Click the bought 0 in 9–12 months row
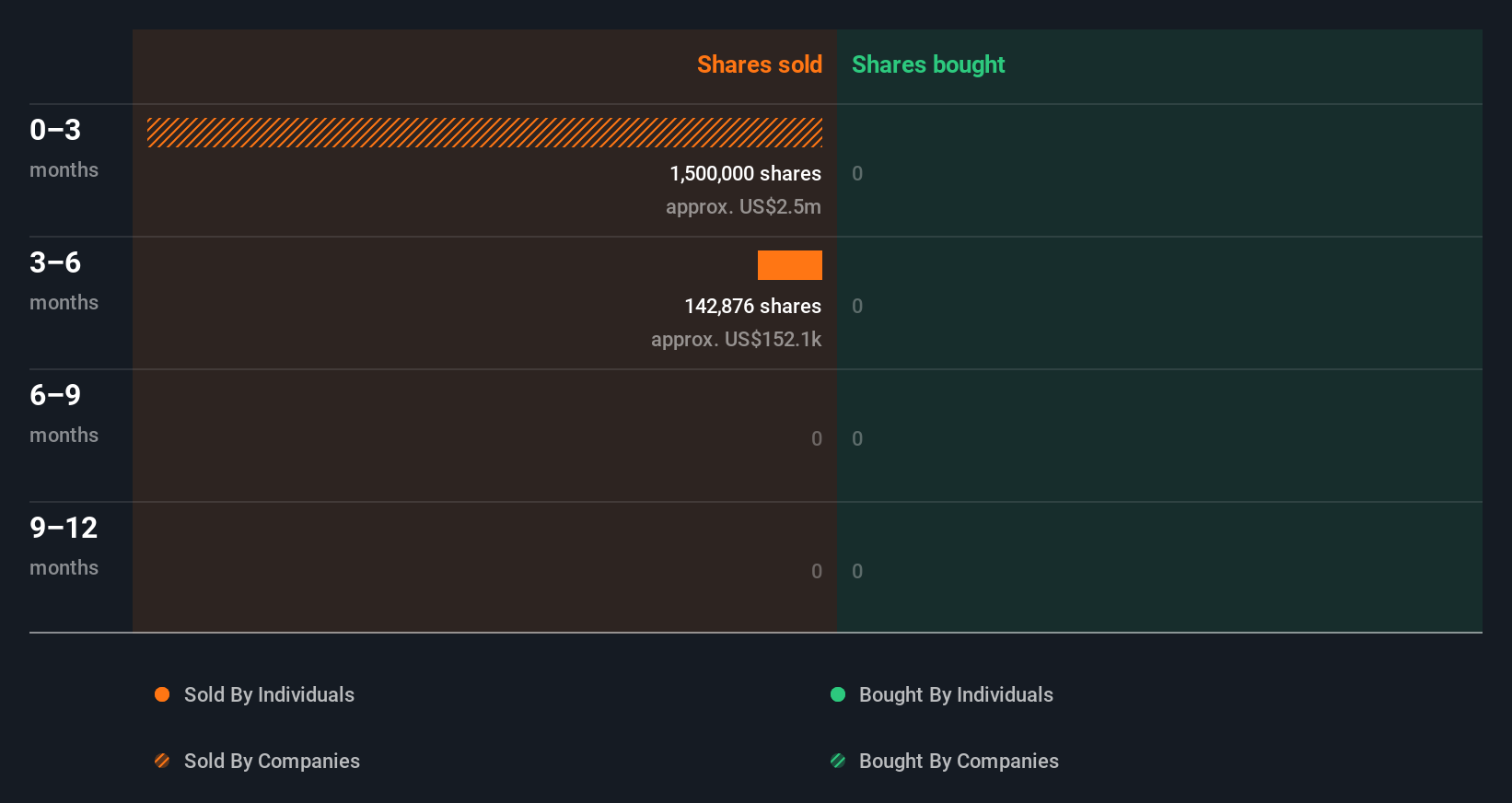This screenshot has width=1512, height=803. point(857,571)
